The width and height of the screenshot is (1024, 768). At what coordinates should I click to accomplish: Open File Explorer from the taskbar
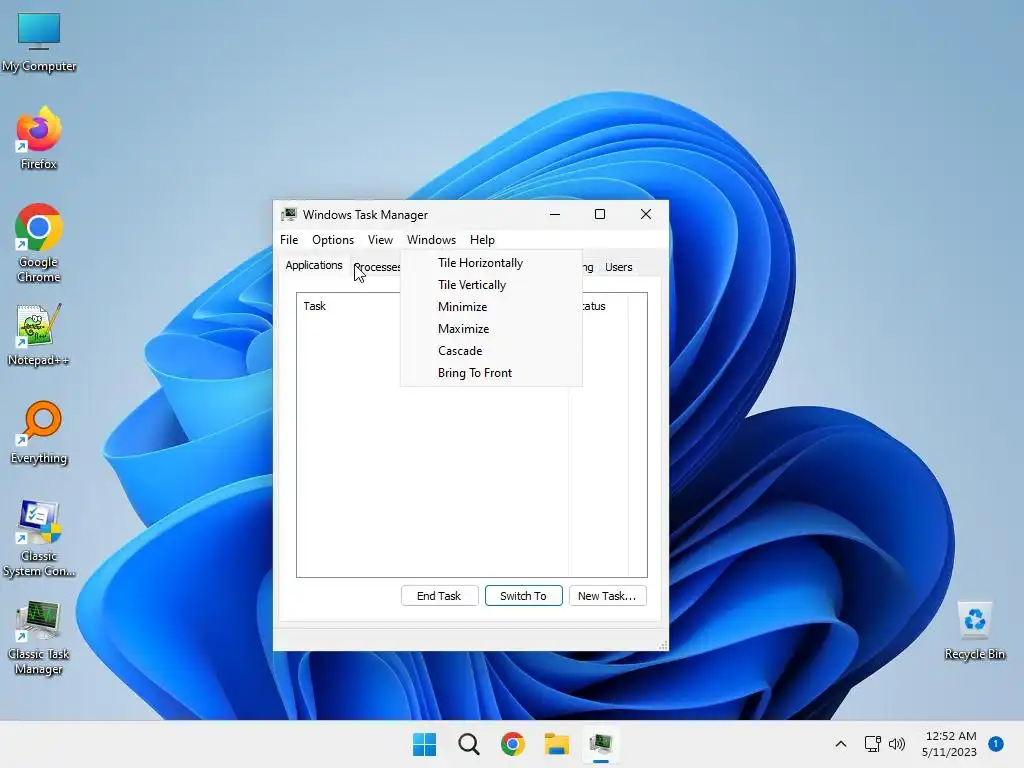(x=557, y=744)
